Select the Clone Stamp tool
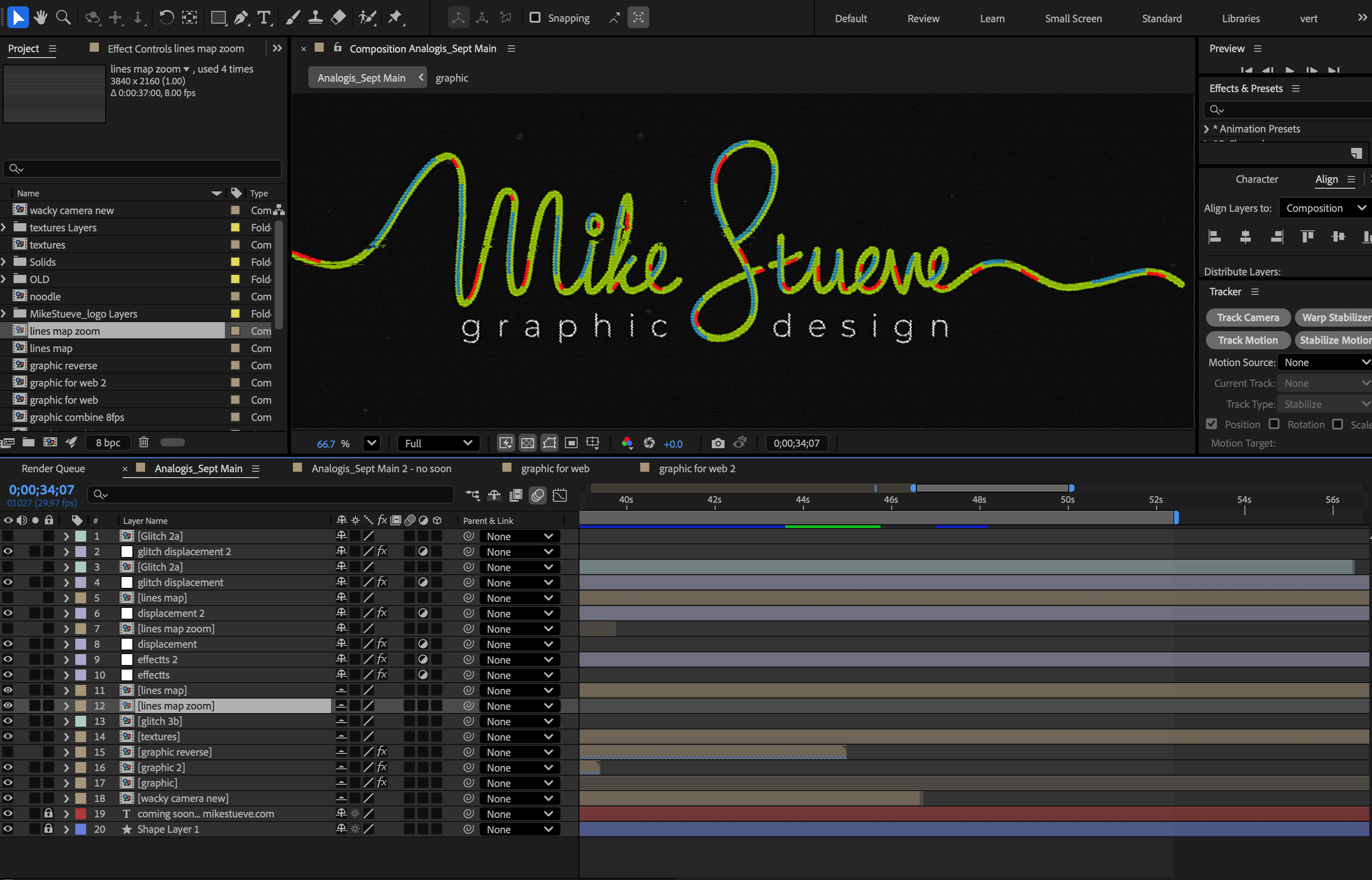Screen dimensions: 1372x880 (315, 18)
